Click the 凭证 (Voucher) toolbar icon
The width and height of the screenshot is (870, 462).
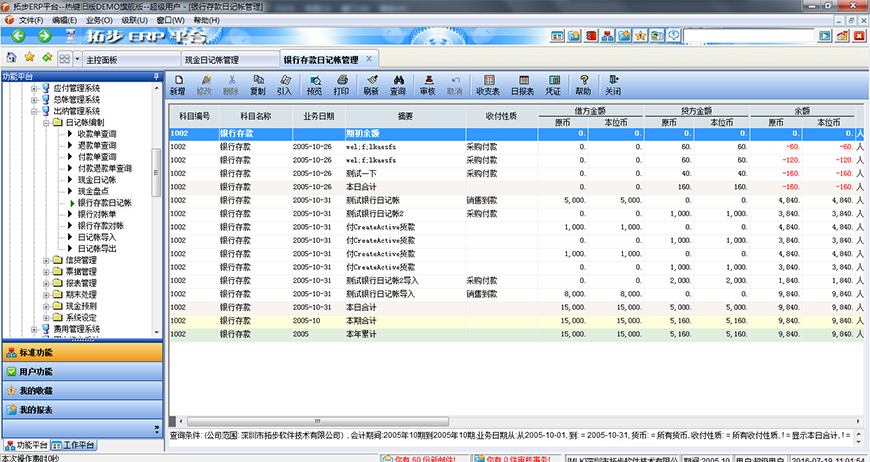pyautogui.click(x=552, y=84)
